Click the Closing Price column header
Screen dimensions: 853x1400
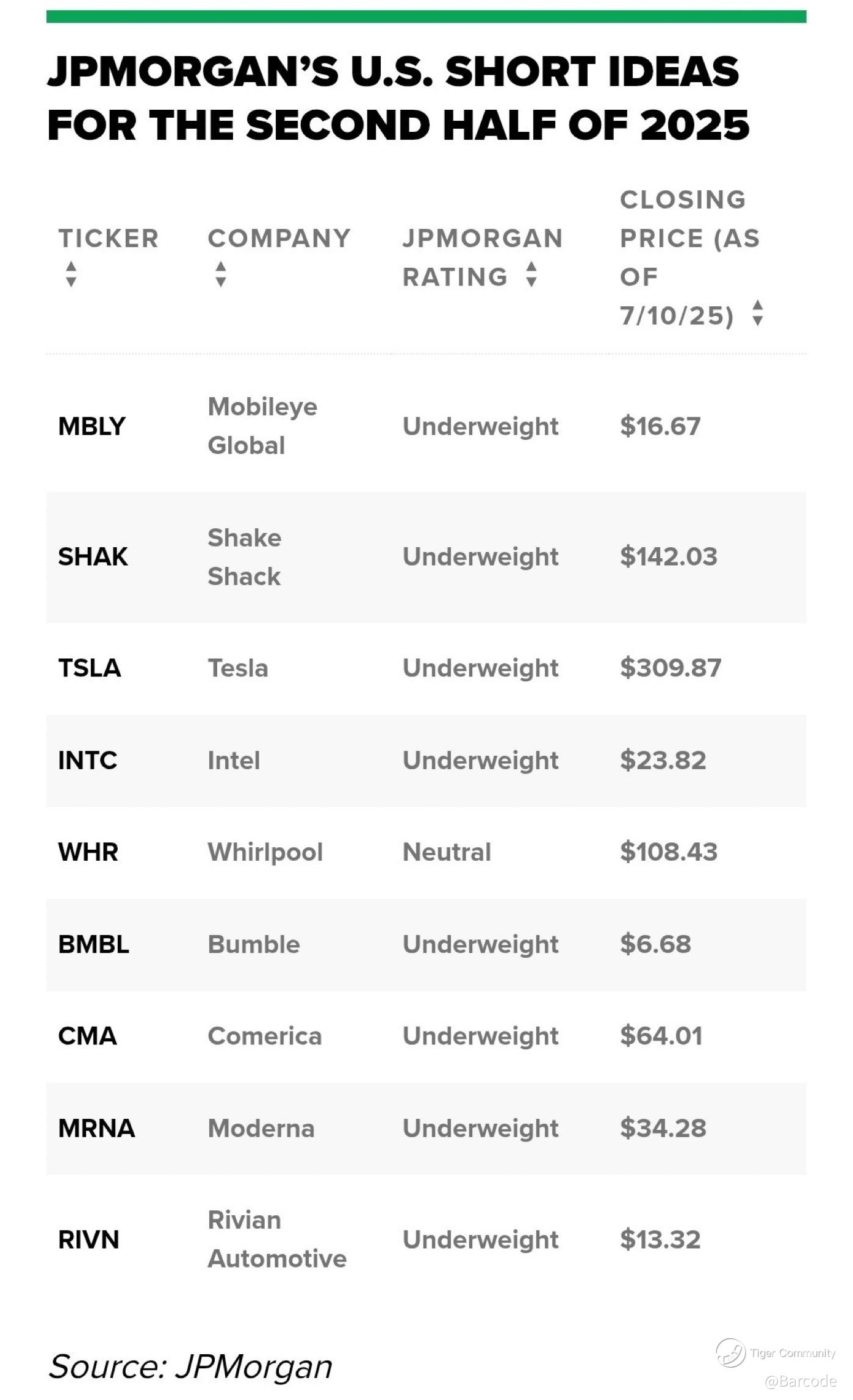coord(688,257)
